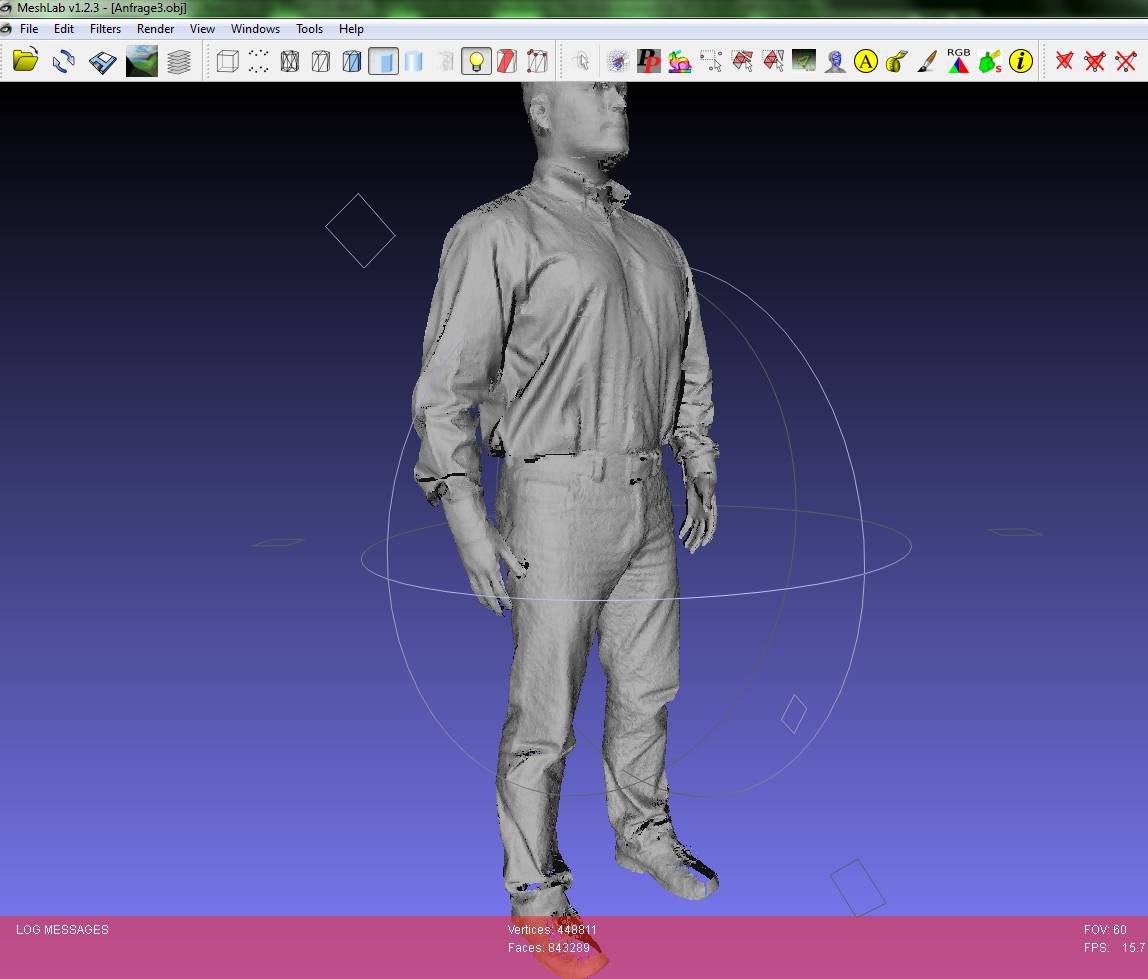This screenshot has width=1148, height=979.
Task: Take a snapshot using the landscape icon
Action: (141, 61)
